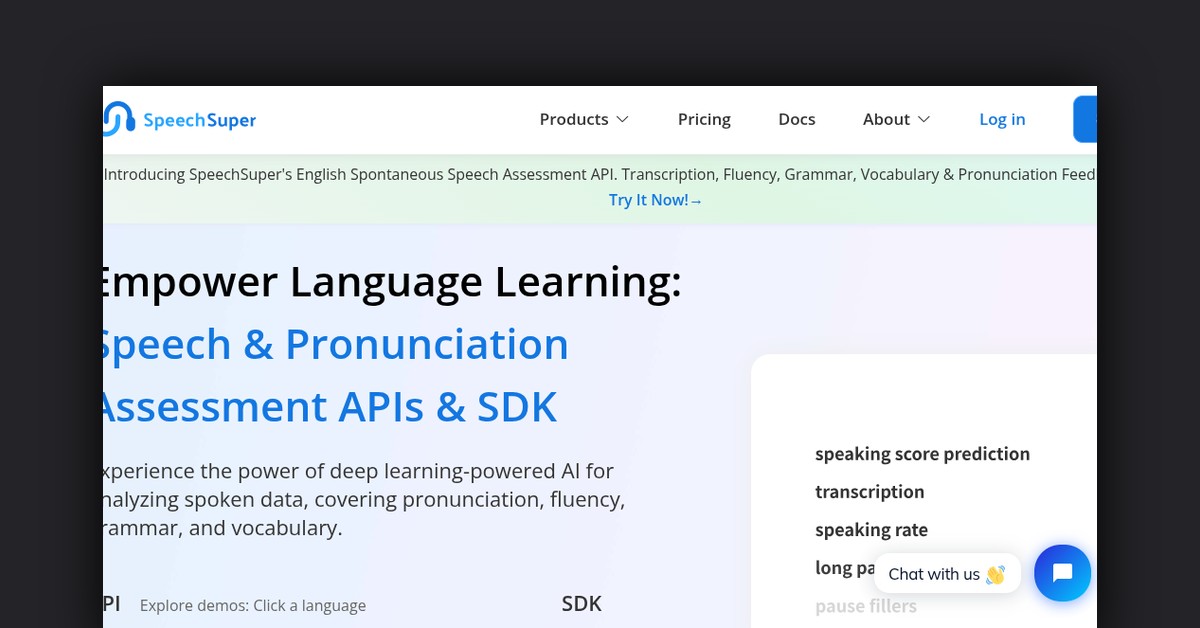Open the round blue chat launcher icon
Image resolution: width=1200 pixels, height=628 pixels.
(1062, 573)
